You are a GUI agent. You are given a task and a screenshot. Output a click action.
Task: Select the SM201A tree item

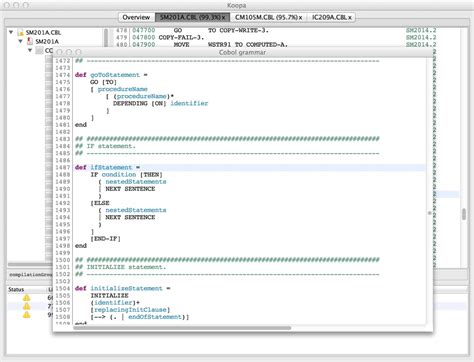(47, 41)
